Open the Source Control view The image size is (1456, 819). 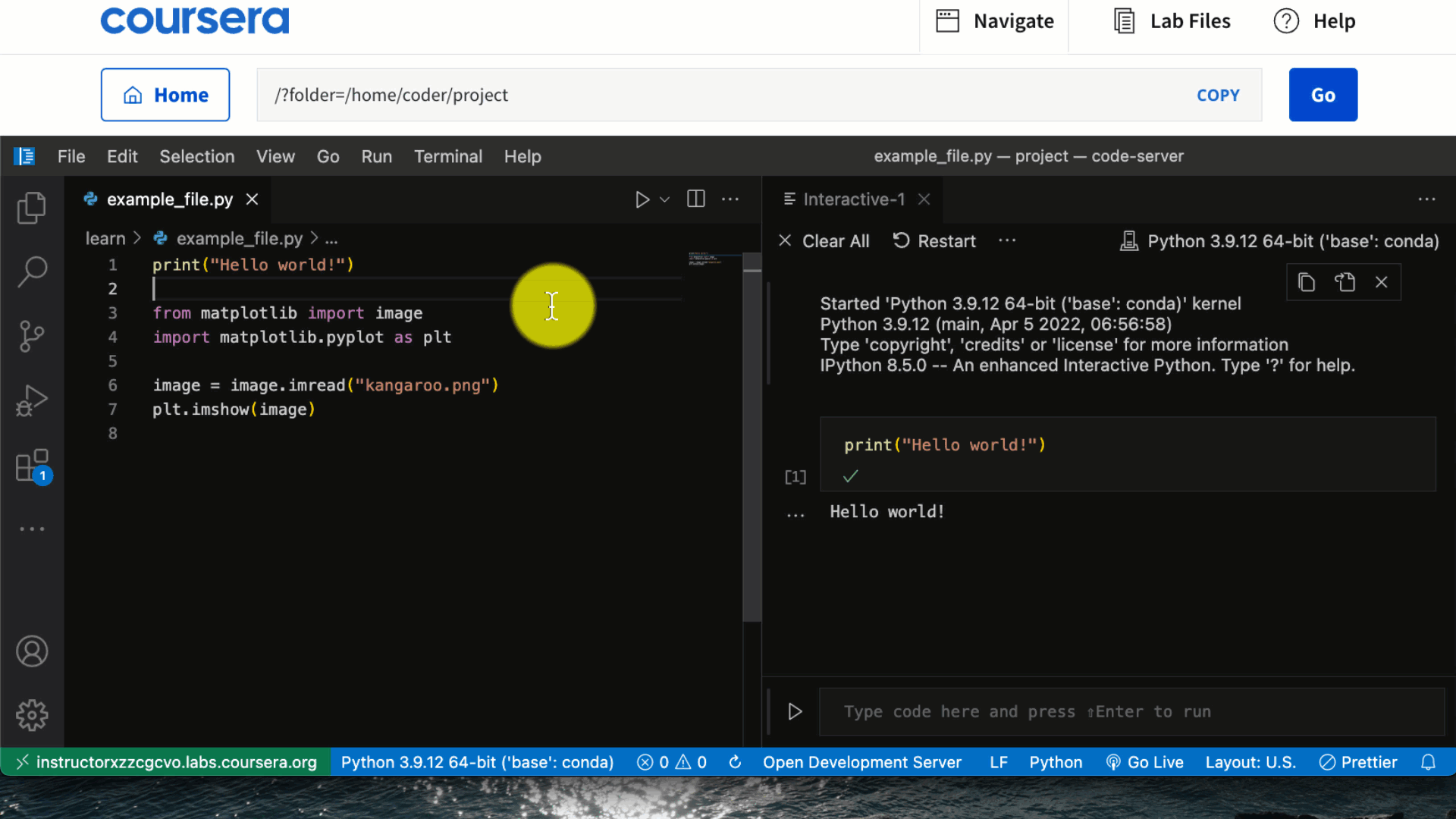[x=32, y=336]
